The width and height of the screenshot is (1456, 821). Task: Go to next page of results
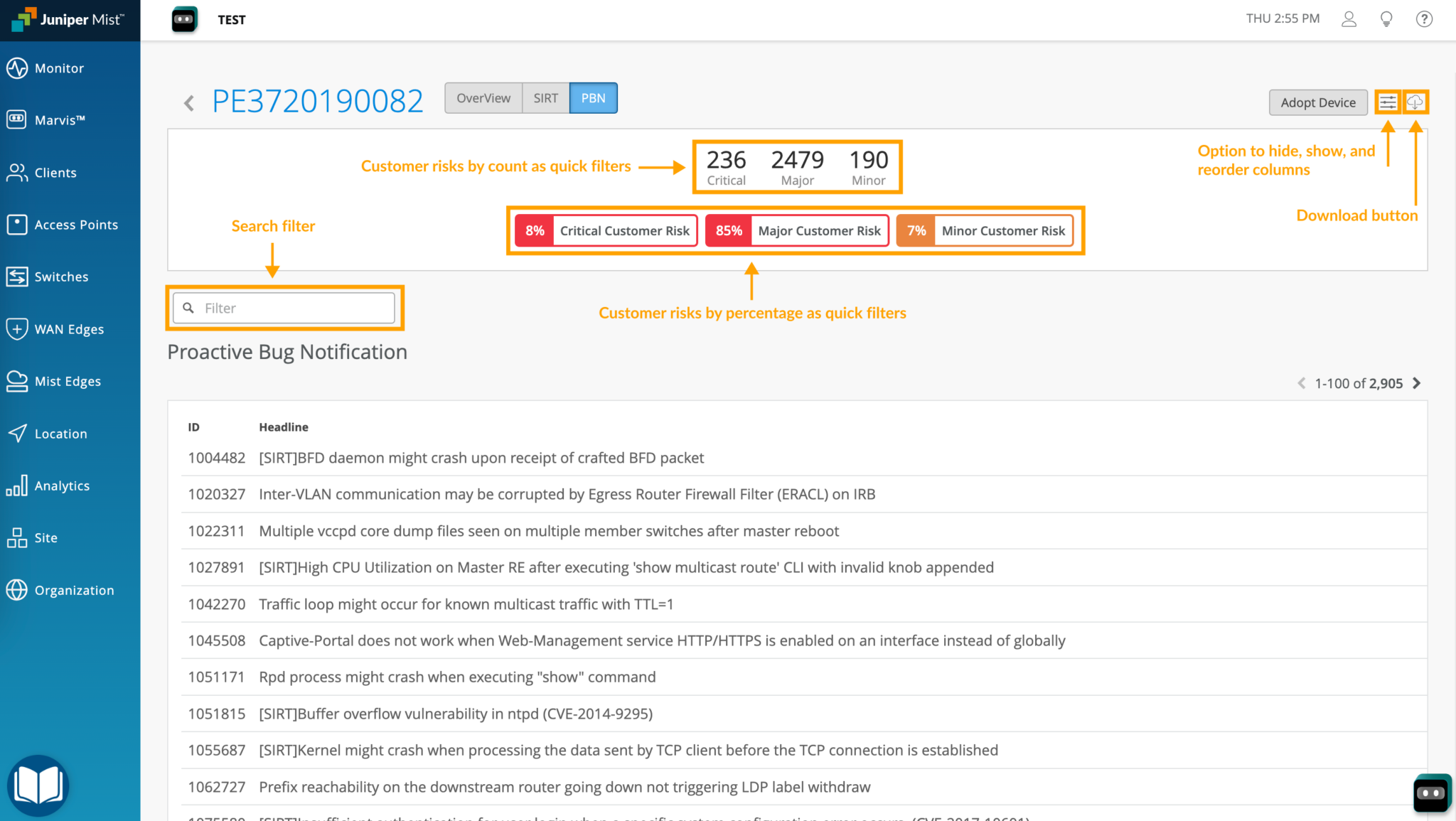(1416, 383)
